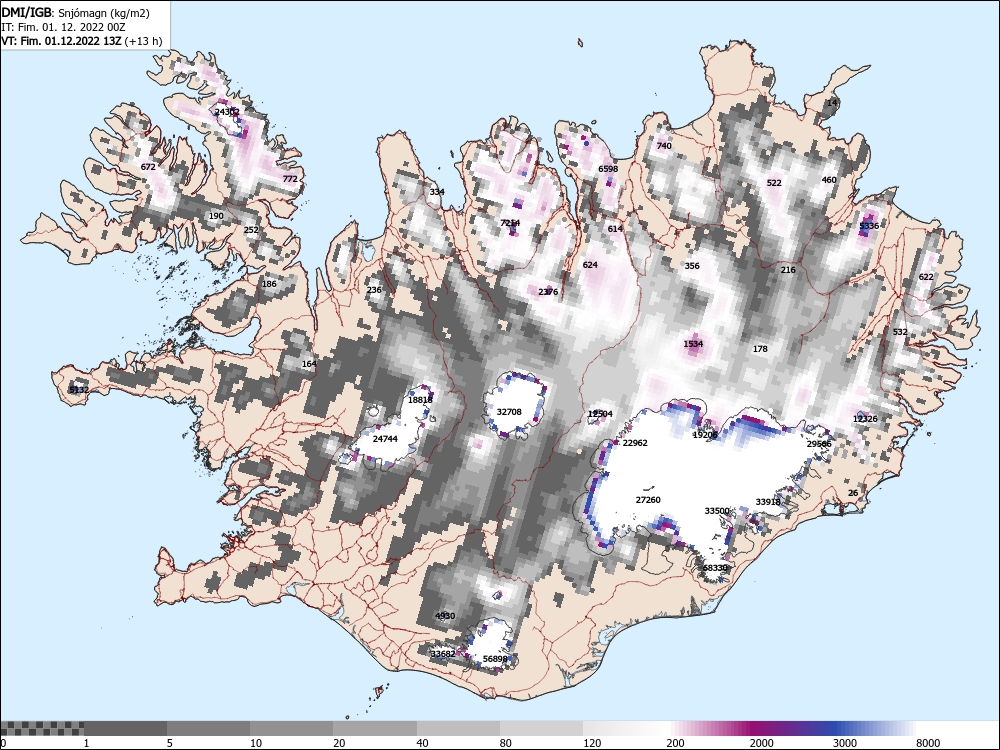Viewport: 1000px width, 750px height.
Task: Click the 178 value label
Action: 760,348
